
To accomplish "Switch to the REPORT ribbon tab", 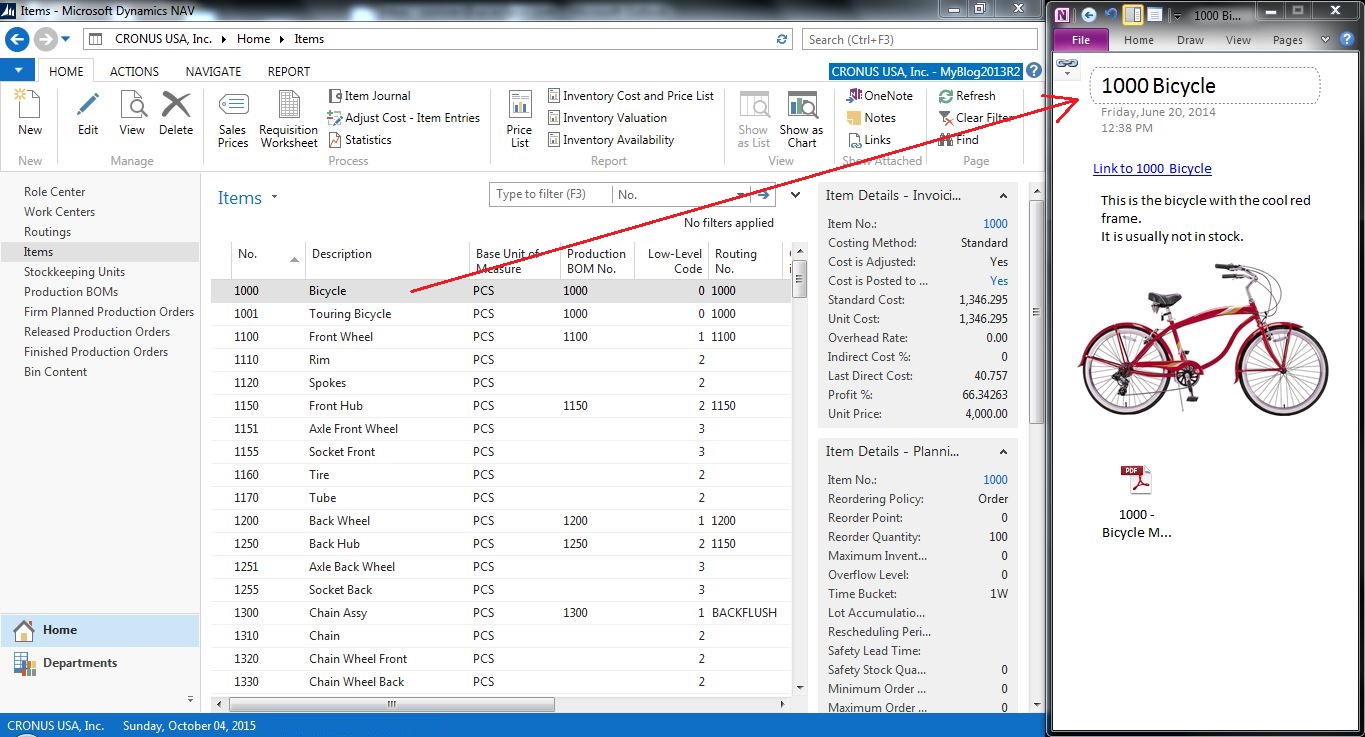I will click(x=288, y=71).
